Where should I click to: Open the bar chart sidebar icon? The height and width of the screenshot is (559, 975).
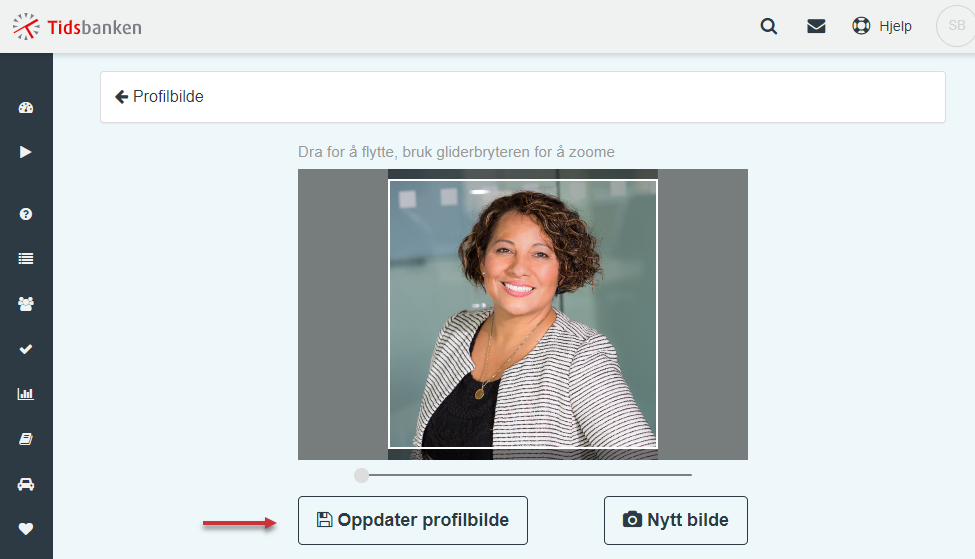(x=25, y=394)
